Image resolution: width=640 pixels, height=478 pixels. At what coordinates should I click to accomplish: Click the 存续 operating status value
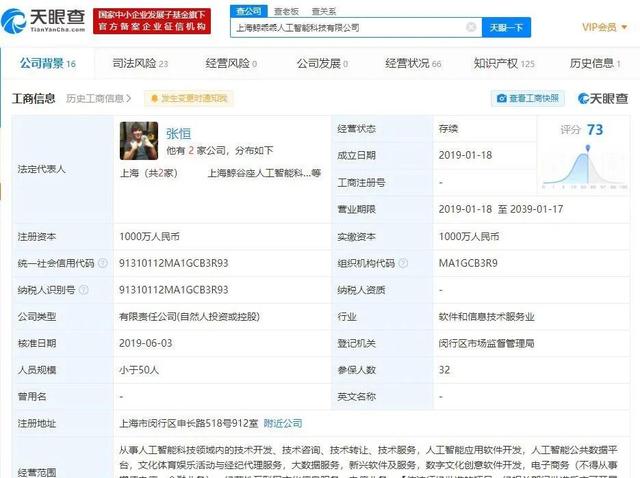coord(448,129)
